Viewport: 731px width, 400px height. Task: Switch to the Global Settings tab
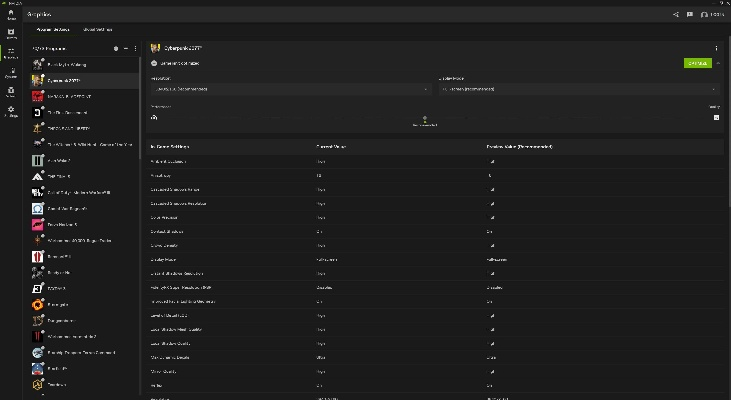pos(98,29)
